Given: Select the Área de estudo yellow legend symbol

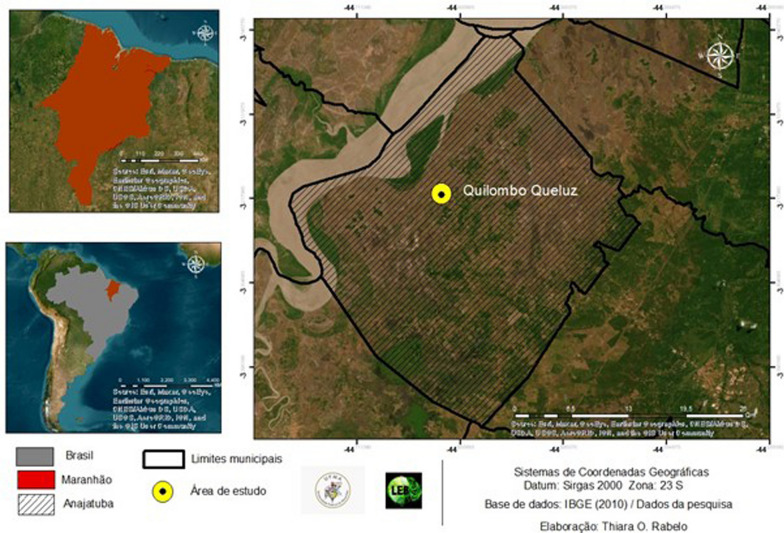Looking at the screenshot, I should [x=159, y=491].
